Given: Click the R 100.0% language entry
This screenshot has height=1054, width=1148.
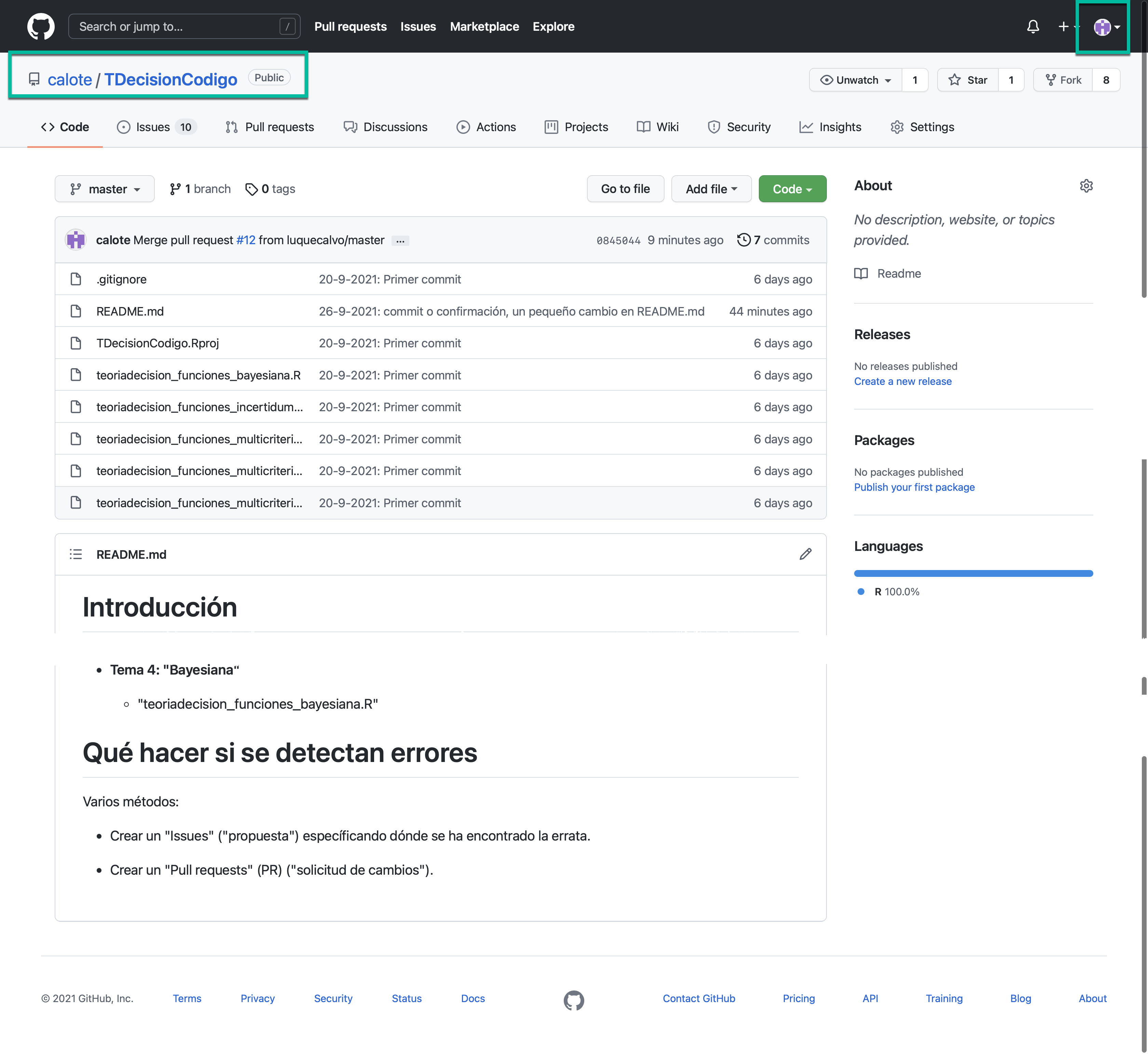Looking at the screenshot, I should [889, 592].
